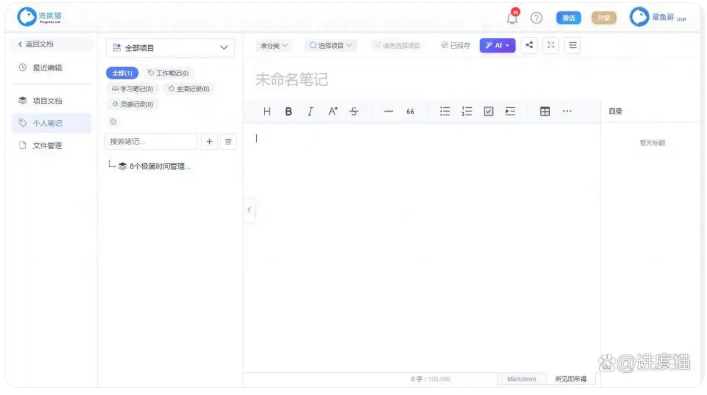Viewport: 707px width, 395px height.
Task: Open the AI assistant dropdown button
Action: [497, 45]
